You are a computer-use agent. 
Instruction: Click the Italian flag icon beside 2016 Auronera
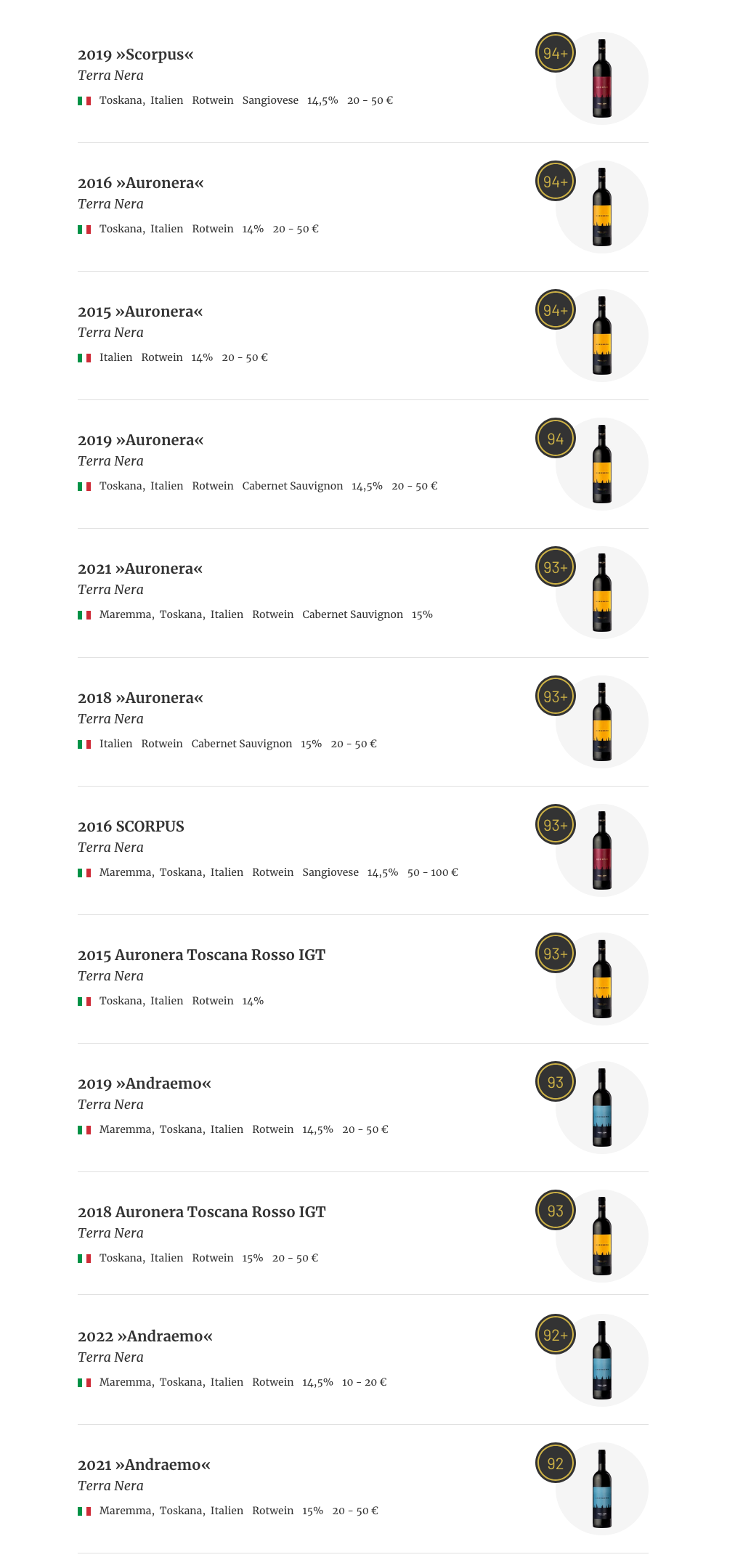coord(84,229)
